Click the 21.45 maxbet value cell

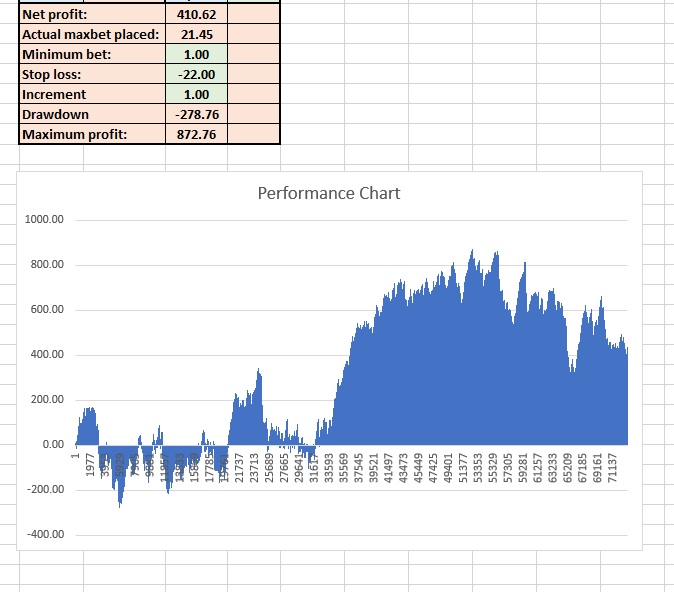tap(196, 35)
